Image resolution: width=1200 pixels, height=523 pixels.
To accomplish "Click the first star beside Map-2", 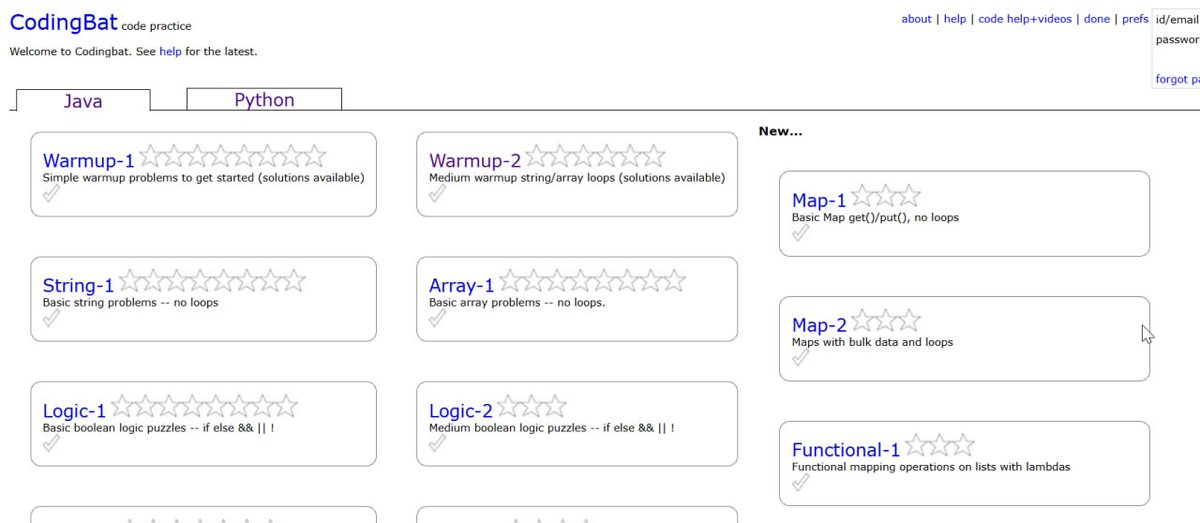I will [x=863, y=320].
